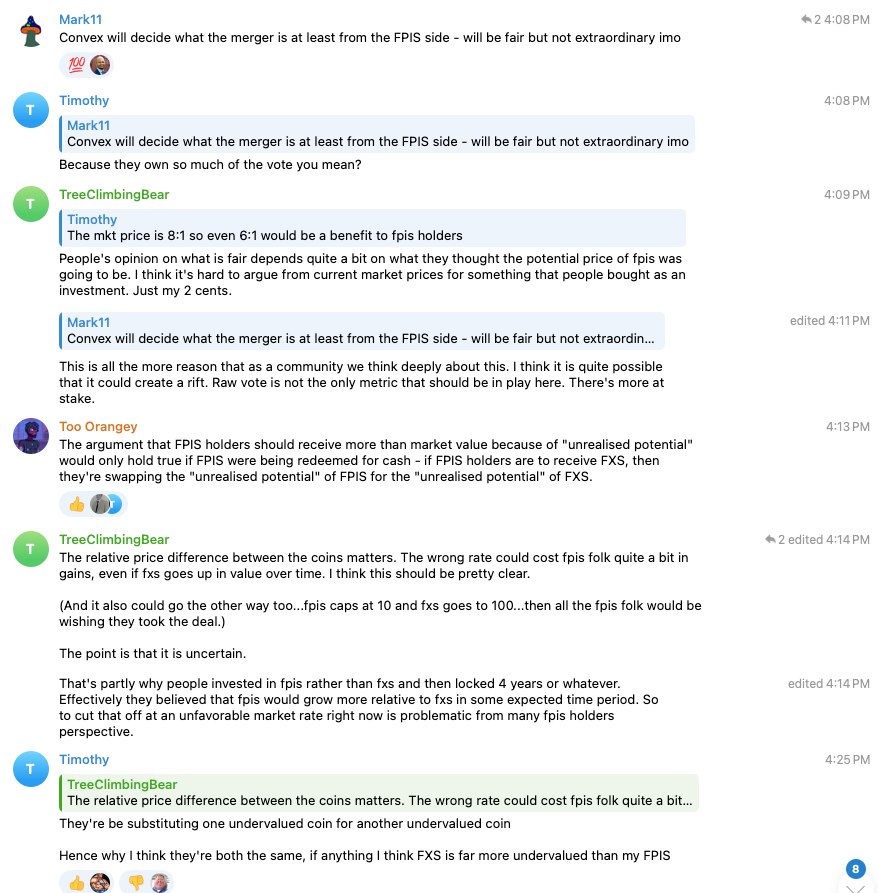Open Mark11's profile via the name link
The height and width of the screenshot is (893, 879).
[x=80, y=20]
